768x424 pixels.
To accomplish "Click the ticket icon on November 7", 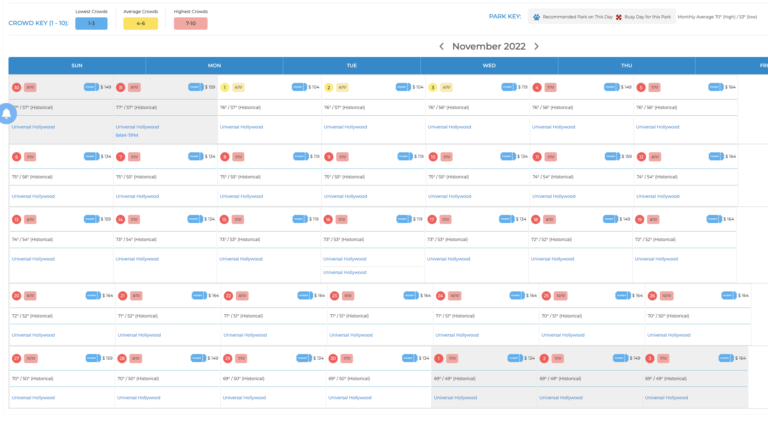I will point(196,157).
